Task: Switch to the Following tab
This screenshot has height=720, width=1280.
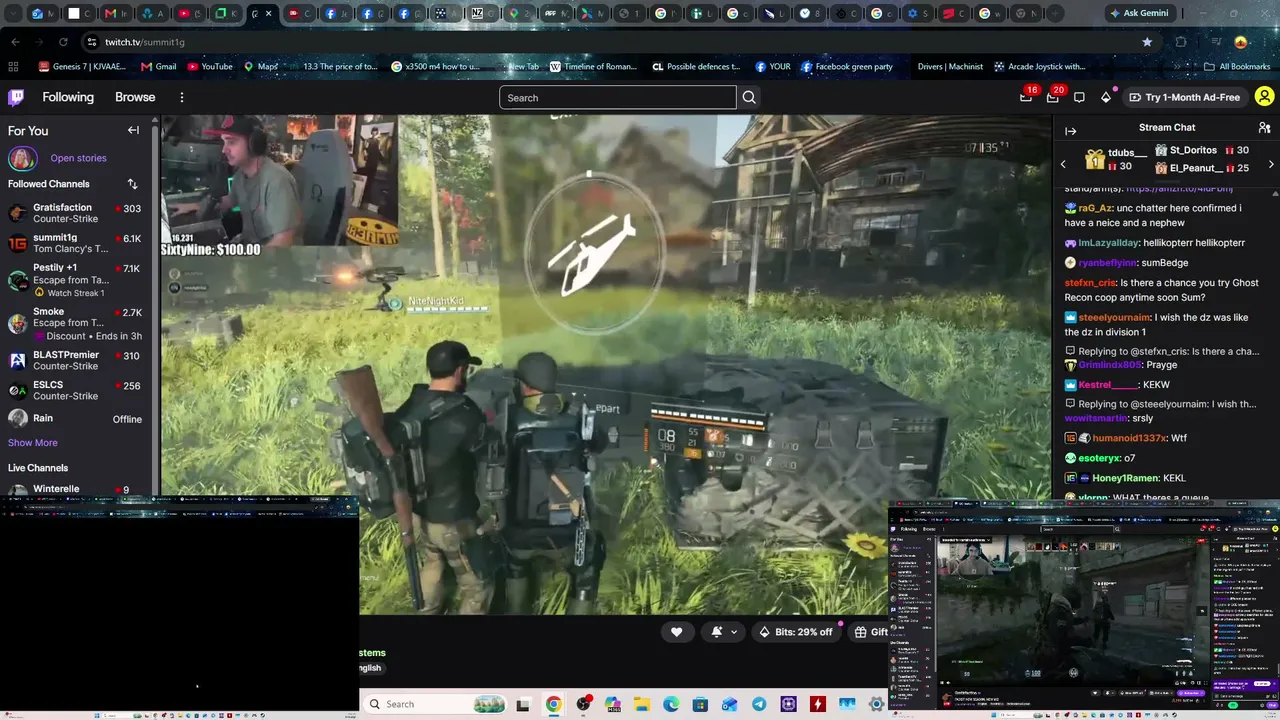Action: pyautogui.click(x=68, y=97)
